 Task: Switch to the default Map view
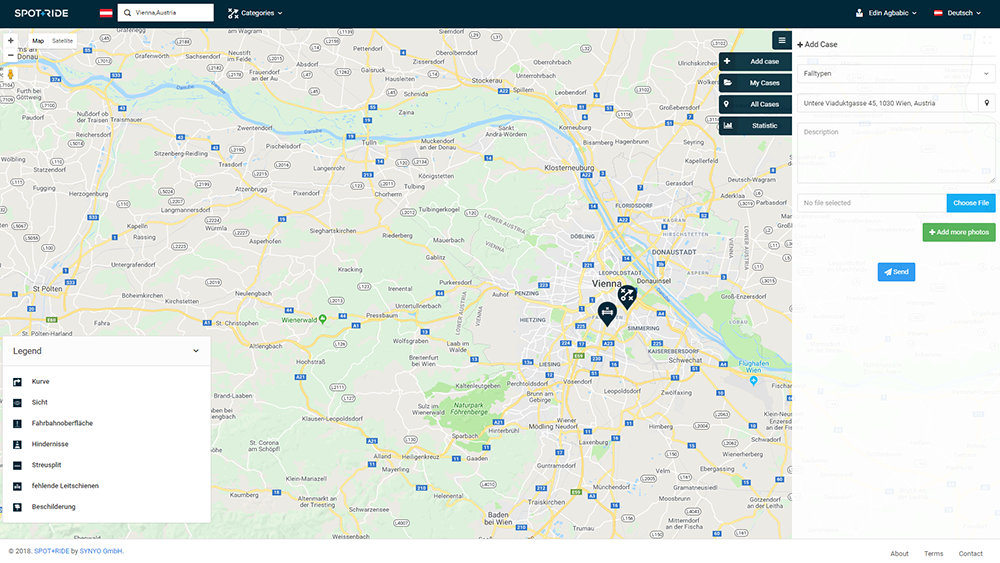click(x=38, y=41)
